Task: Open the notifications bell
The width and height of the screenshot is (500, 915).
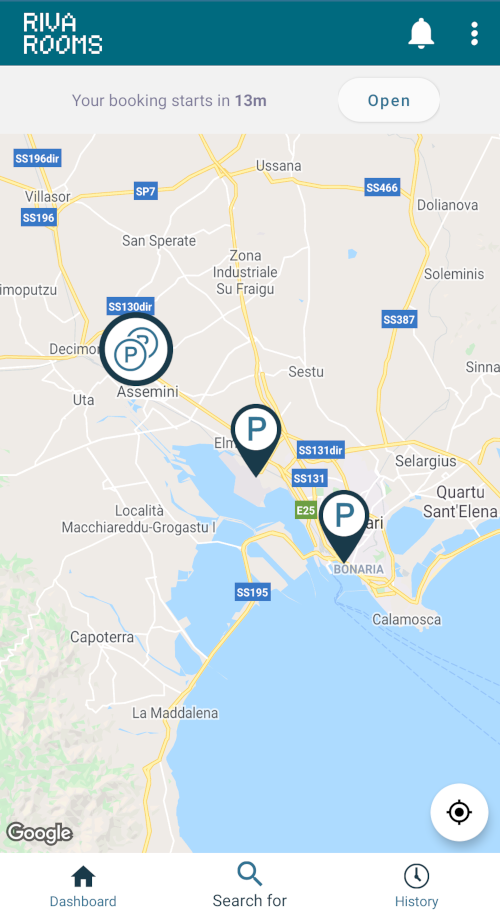Action: [421, 33]
